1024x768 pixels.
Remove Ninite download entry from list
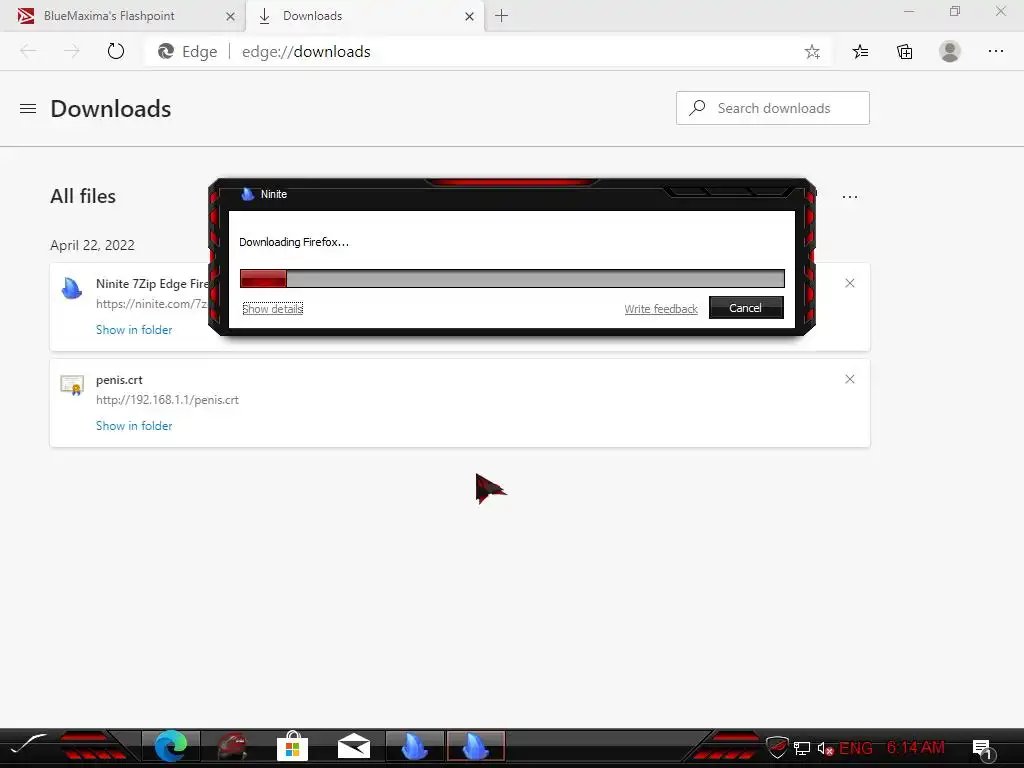[x=850, y=283]
